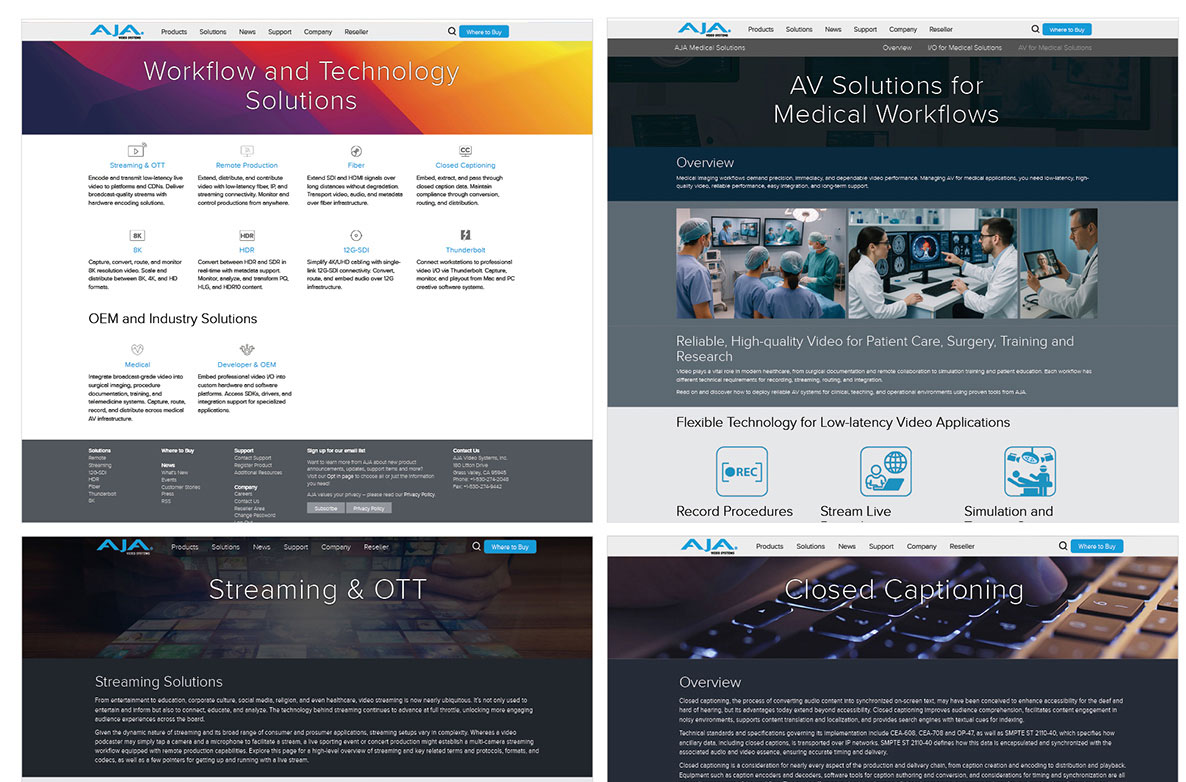Click the Remote Production icon
Viewport: 1186px width, 782px height.
click(x=246, y=151)
